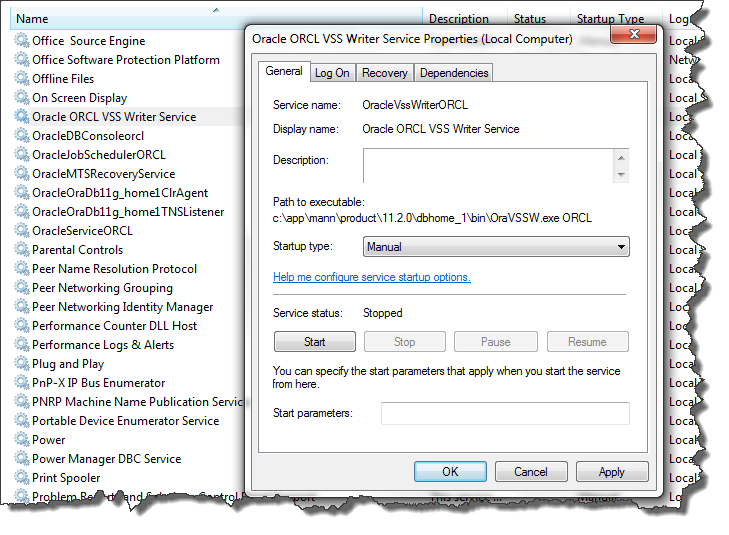Click gear icon for OracleServiceORCL
This screenshot has height=535, width=729.
(22, 231)
